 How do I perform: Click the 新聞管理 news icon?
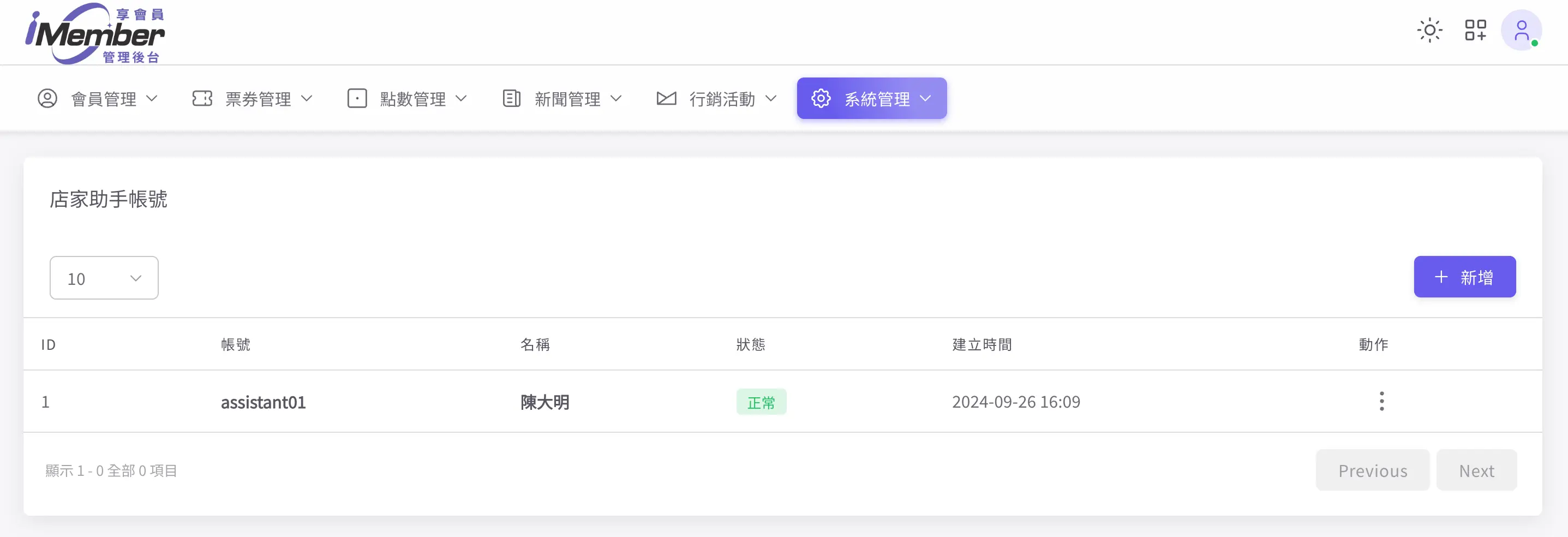coord(511,98)
